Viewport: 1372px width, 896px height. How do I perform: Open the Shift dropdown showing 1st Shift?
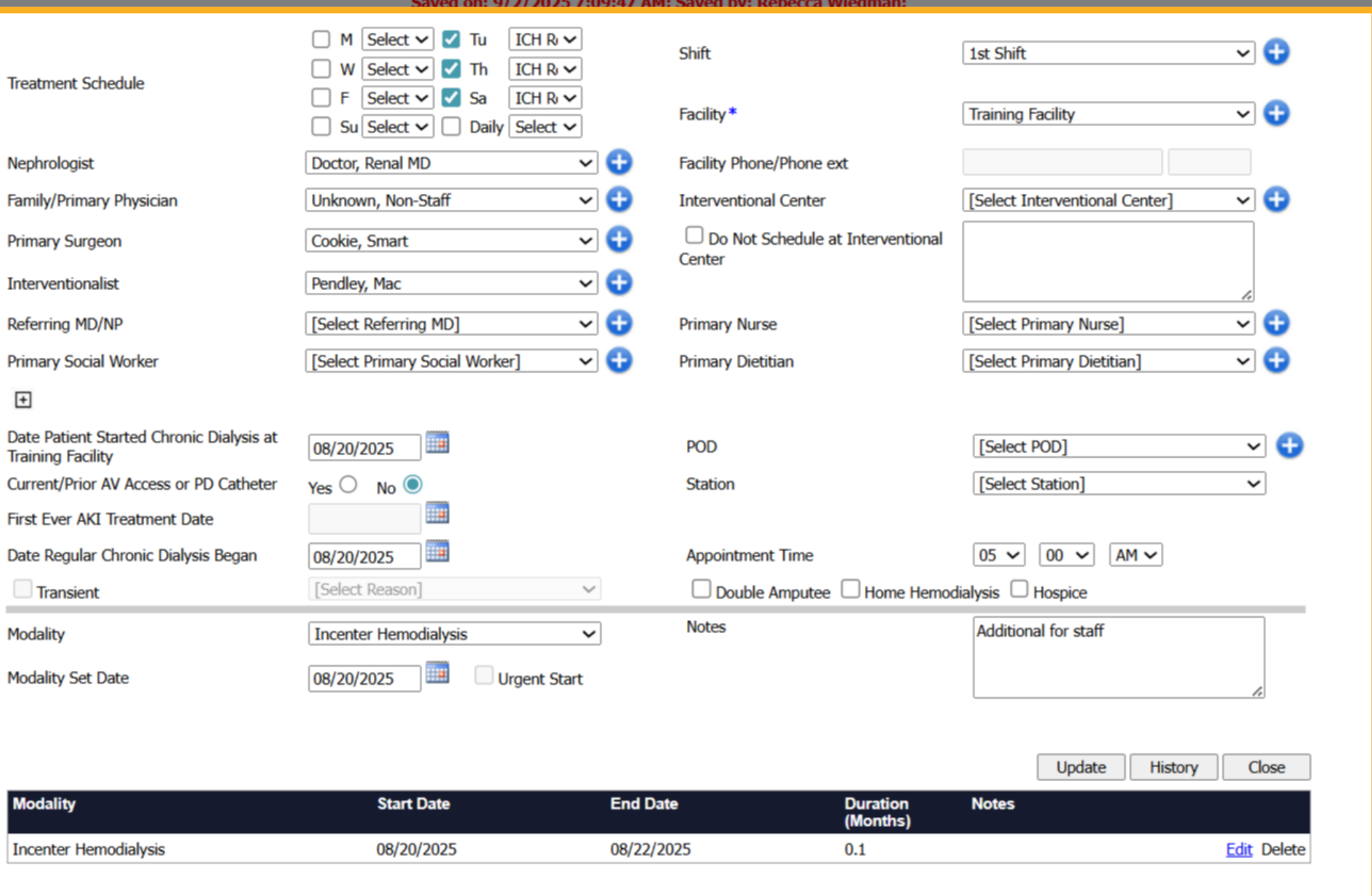1108,53
